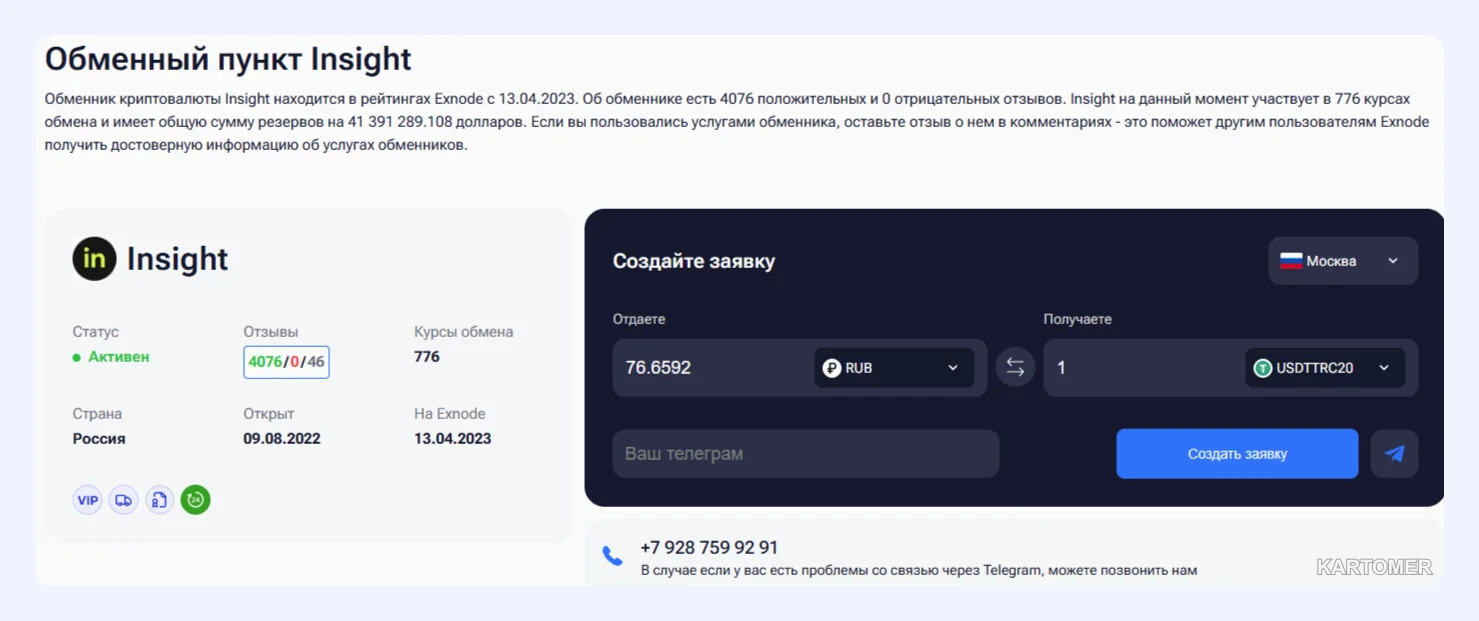Click the USDT Tether coin icon

click(x=1263, y=368)
